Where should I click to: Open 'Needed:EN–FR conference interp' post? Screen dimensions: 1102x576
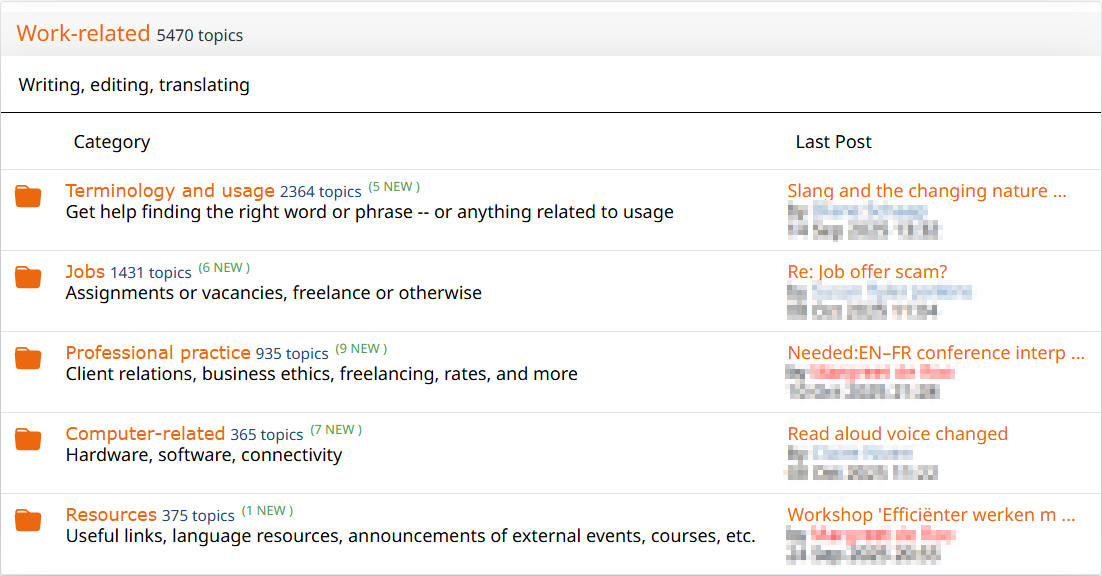tap(935, 353)
